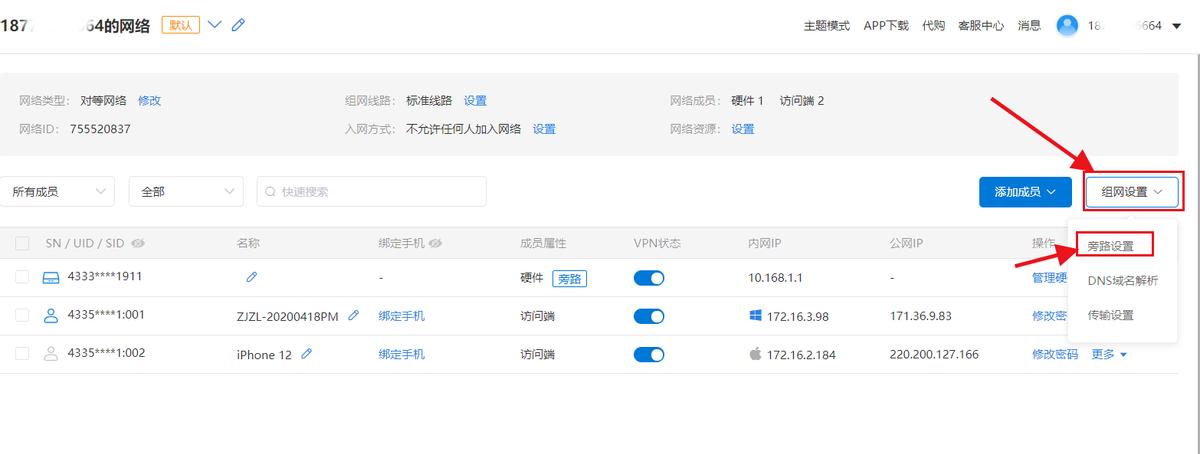Click the name edit pencil in row 4333****1911
This screenshot has height=454, width=1200.
(x=252, y=278)
